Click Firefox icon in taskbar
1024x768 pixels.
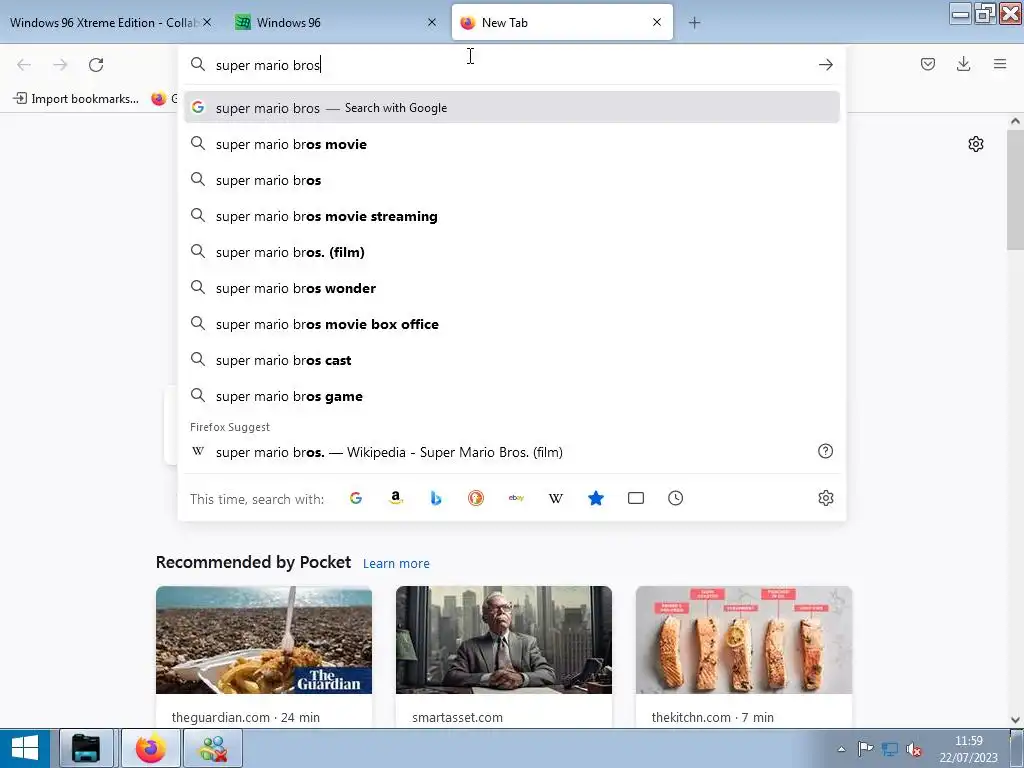tap(151, 748)
